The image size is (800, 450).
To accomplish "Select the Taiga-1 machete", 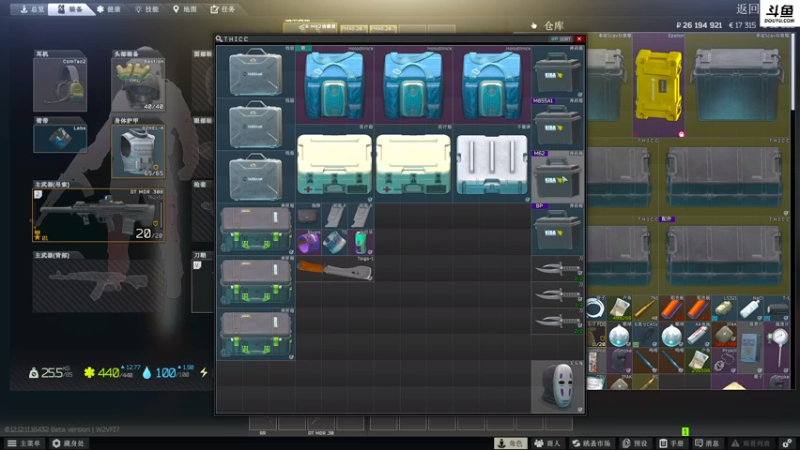I will coord(335,268).
